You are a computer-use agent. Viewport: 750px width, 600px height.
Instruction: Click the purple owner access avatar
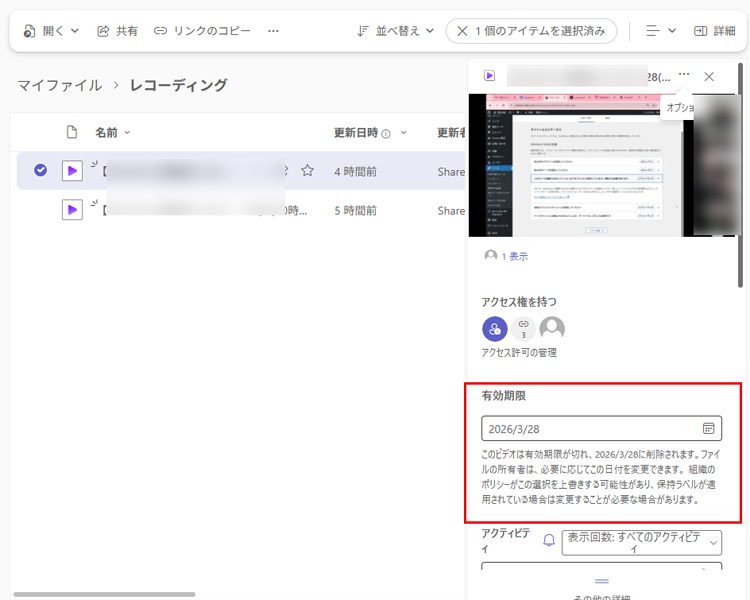click(x=495, y=329)
